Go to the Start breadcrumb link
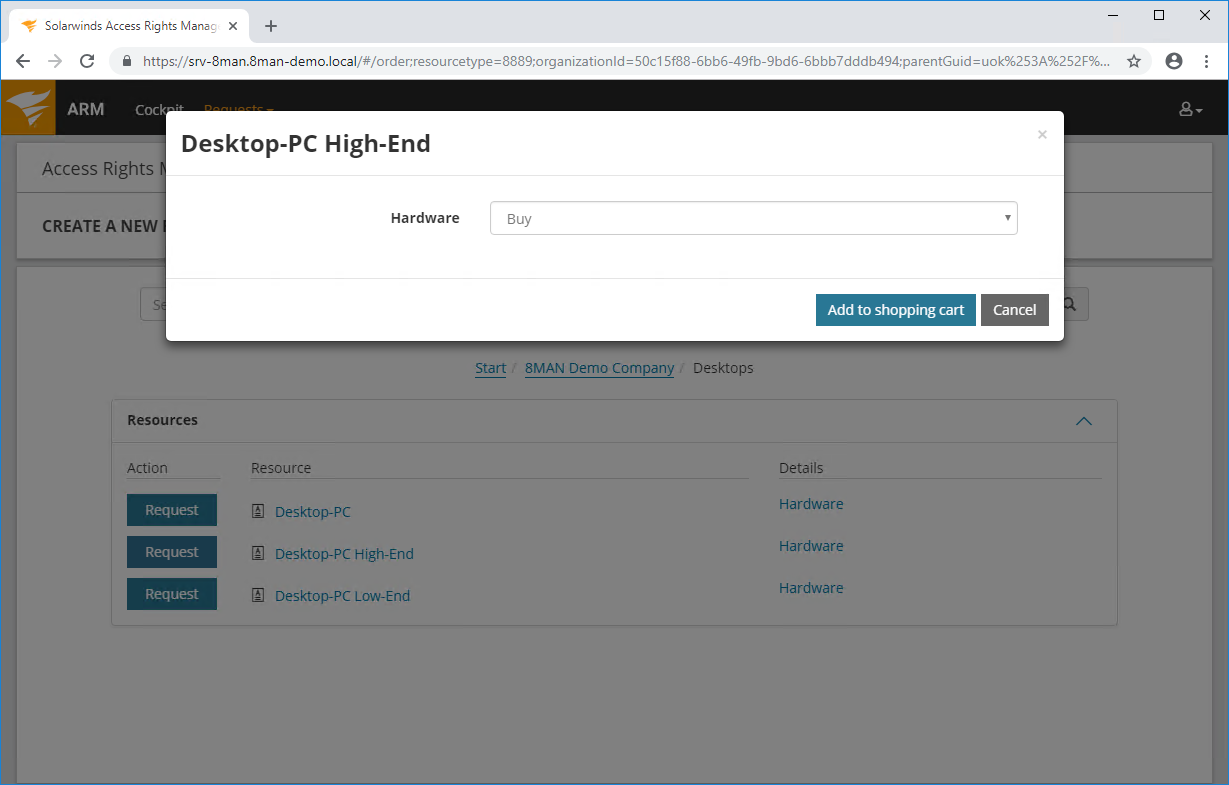Viewport: 1229px width, 785px height. [490, 368]
